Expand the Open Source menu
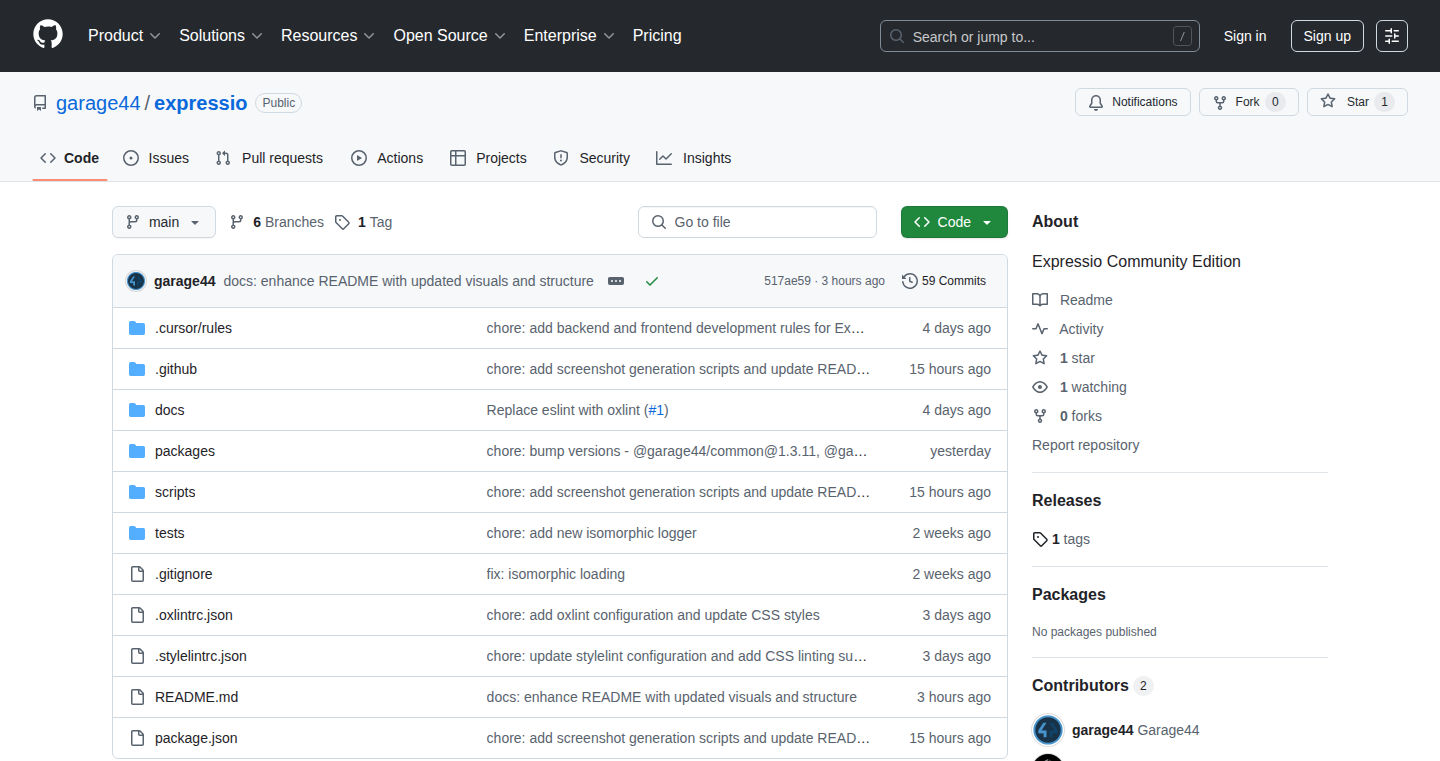This screenshot has height=761, width=1440. [449, 35]
